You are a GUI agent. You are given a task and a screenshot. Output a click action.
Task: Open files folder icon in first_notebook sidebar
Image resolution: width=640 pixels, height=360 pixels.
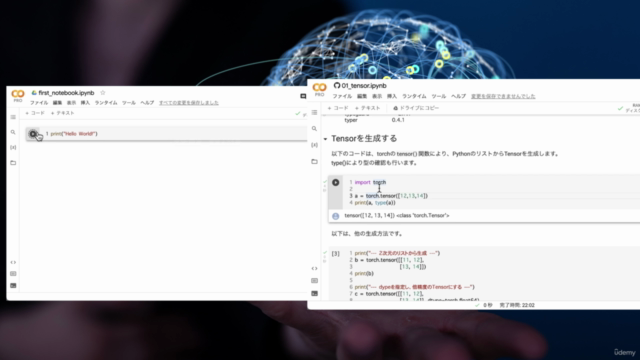(13, 162)
